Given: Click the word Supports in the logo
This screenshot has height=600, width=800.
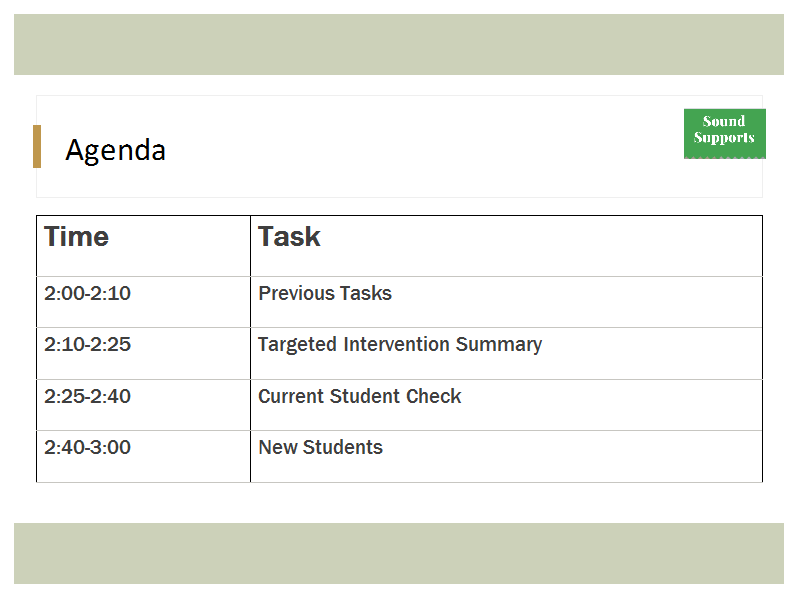Looking at the screenshot, I should tap(724, 138).
